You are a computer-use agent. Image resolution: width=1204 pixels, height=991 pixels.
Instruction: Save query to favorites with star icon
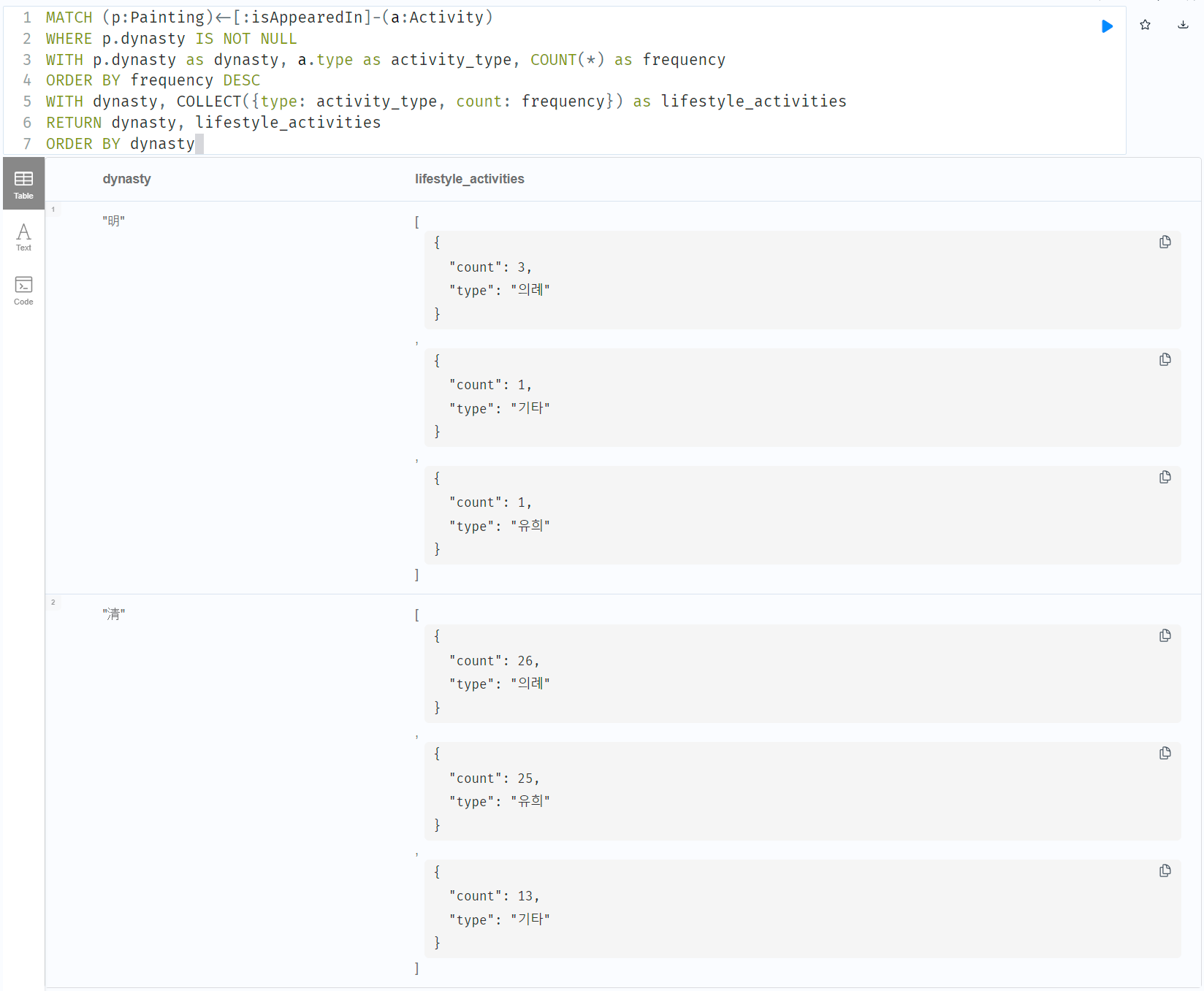click(1145, 26)
